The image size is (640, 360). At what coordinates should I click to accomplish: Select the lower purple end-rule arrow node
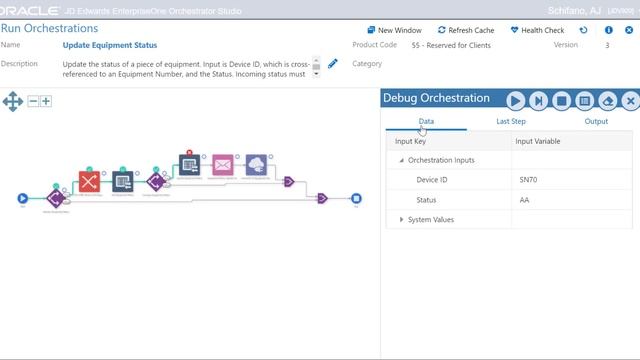[322, 198]
